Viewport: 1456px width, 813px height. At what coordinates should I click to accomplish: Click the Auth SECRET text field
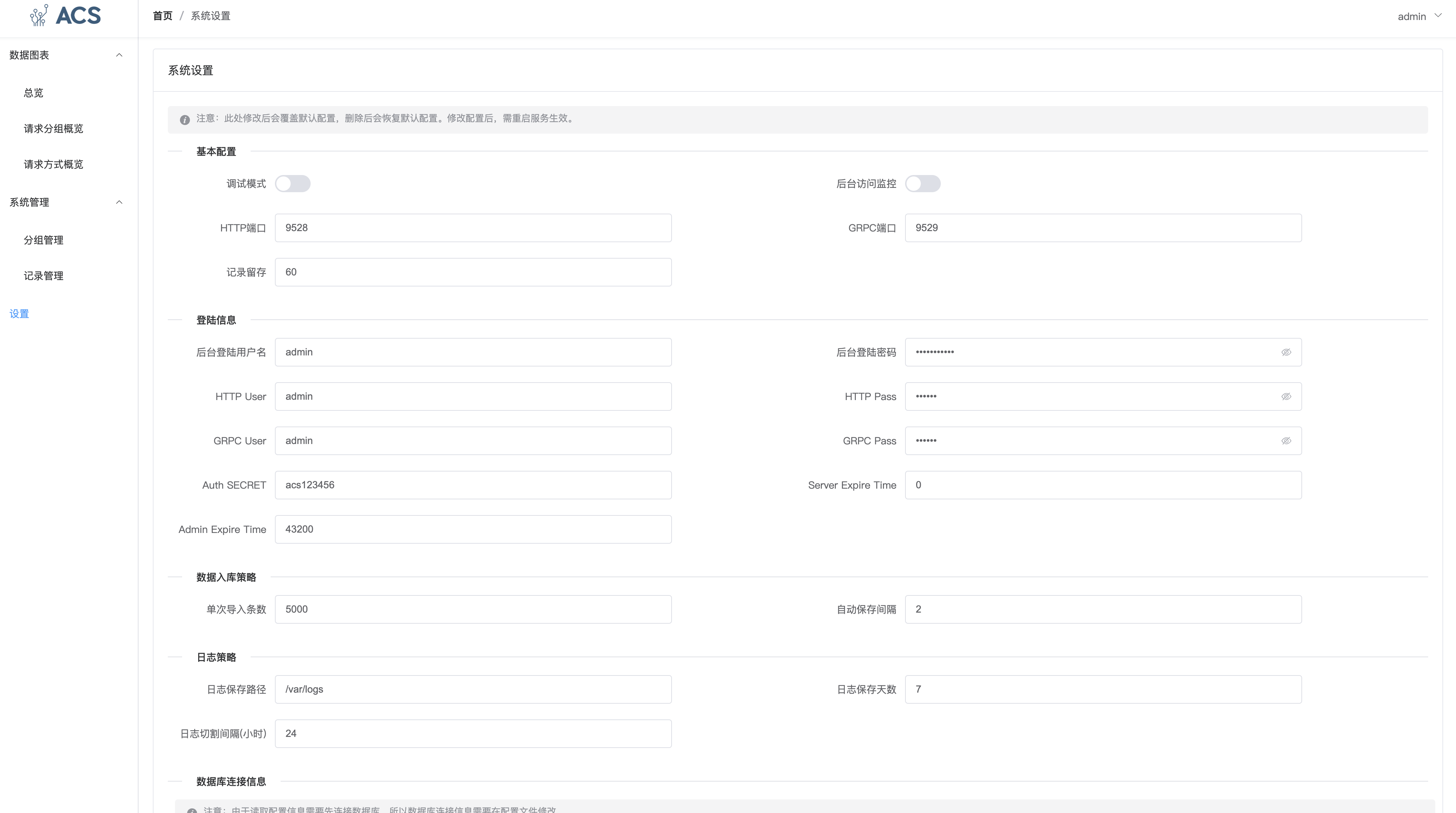pyautogui.click(x=472, y=485)
